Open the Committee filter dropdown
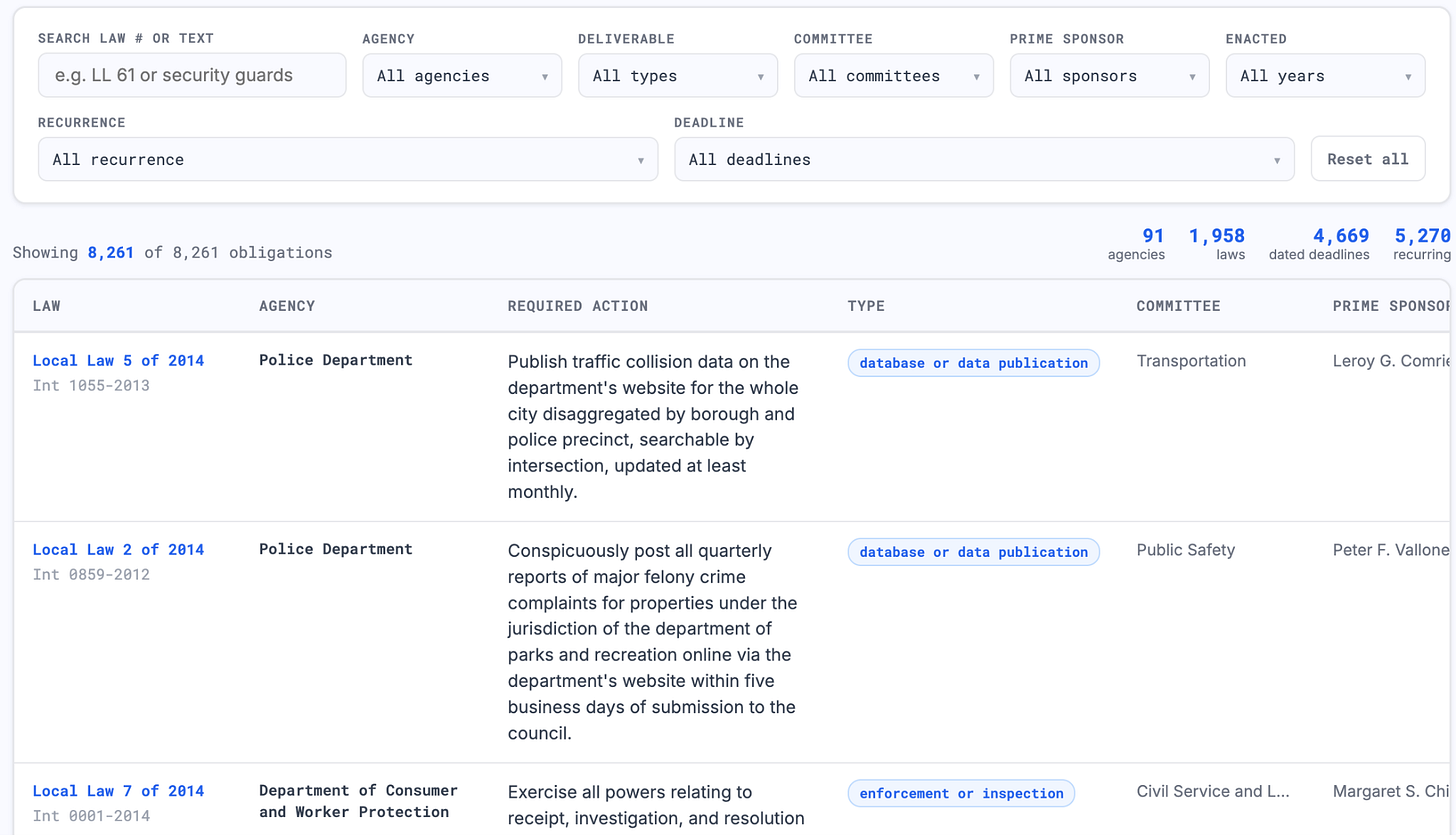This screenshot has width=1456, height=835. tap(894, 75)
